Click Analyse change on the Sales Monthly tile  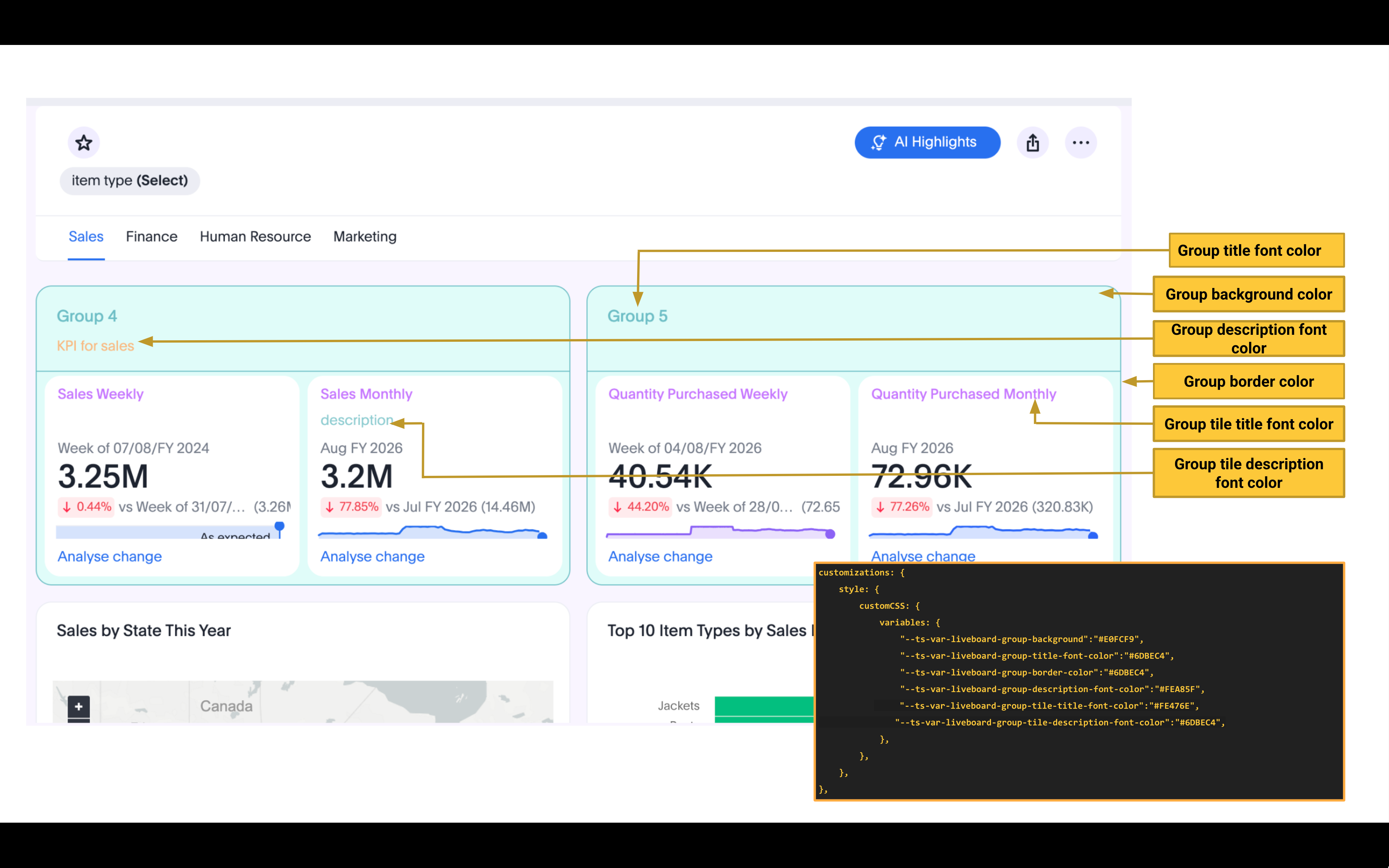pyautogui.click(x=372, y=556)
